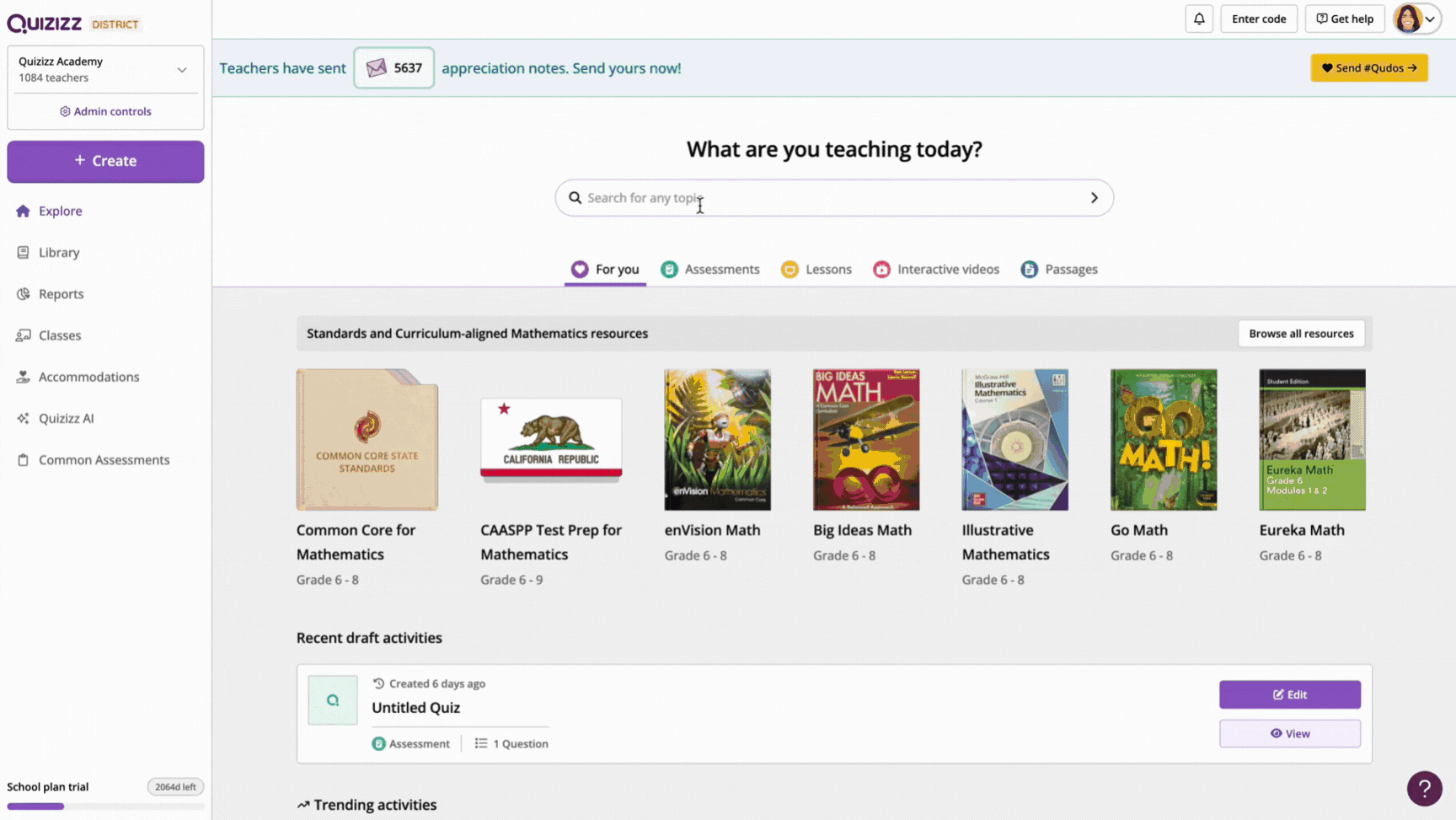Open Admin controls link

pyautogui.click(x=105, y=111)
